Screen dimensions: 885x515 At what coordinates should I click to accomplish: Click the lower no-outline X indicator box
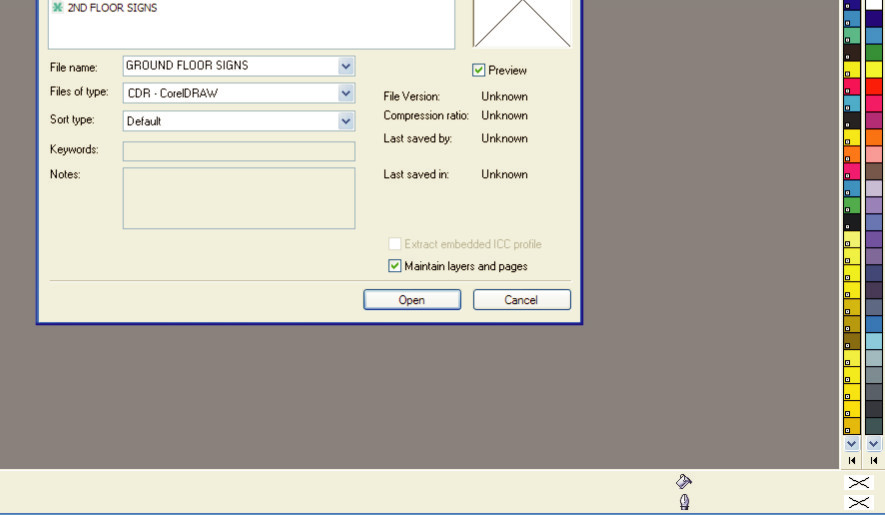[858, 502]
